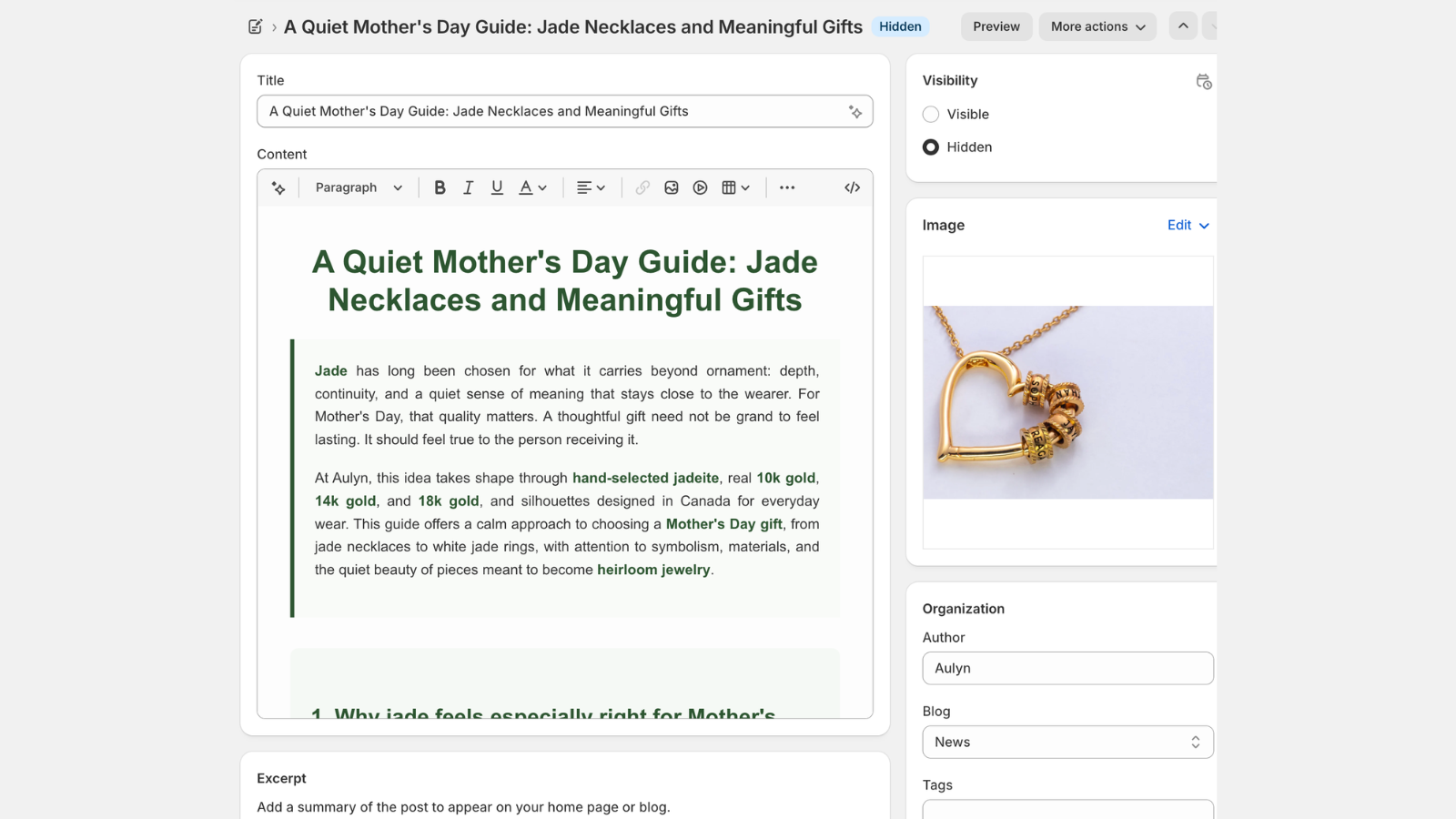This screenshot has width=1456, height=819.
Task: Click the Preview button
Action: [x=996, y=26]
